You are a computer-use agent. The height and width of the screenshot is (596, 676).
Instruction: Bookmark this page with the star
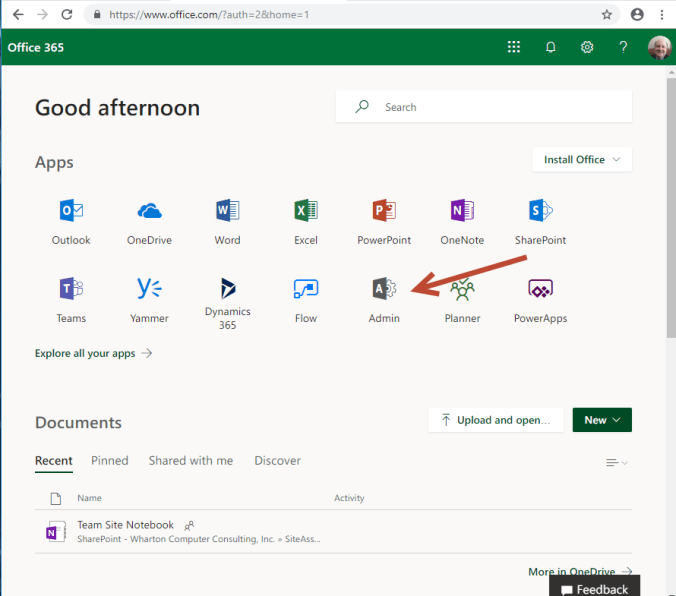(607, 15)
